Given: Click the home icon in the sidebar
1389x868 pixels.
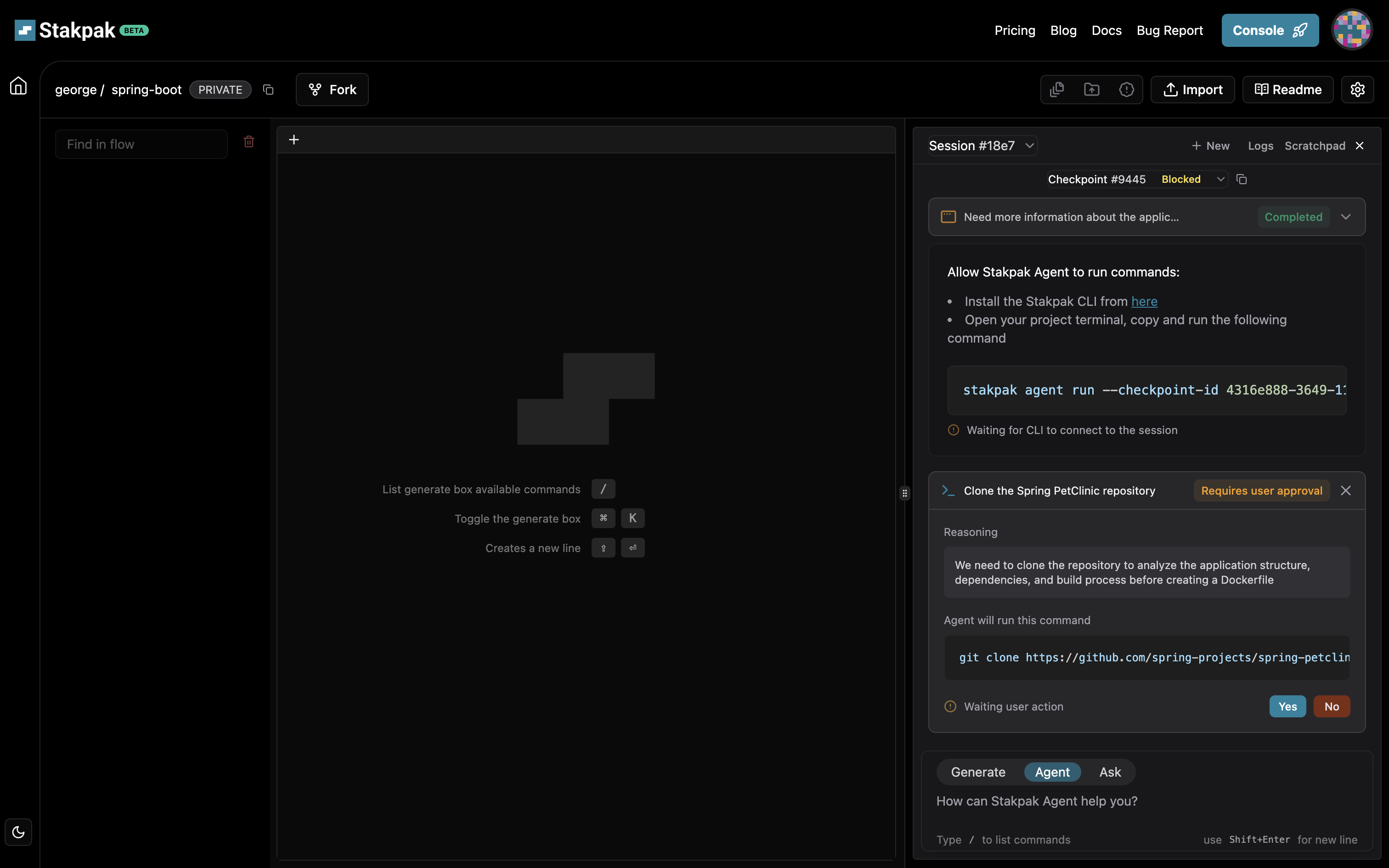Looking at the screenshot, I should 18,86.
